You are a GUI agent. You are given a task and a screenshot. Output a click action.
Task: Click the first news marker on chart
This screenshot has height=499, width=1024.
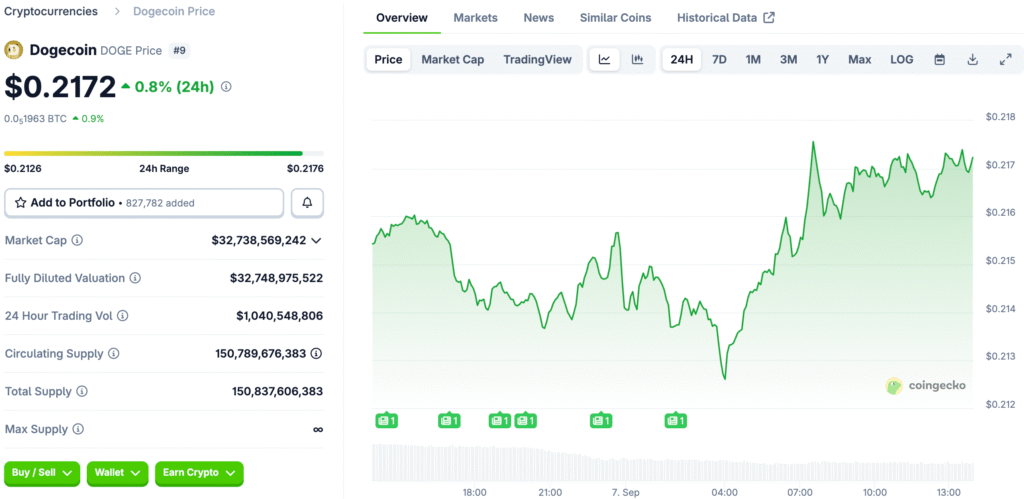coord(387,421)
